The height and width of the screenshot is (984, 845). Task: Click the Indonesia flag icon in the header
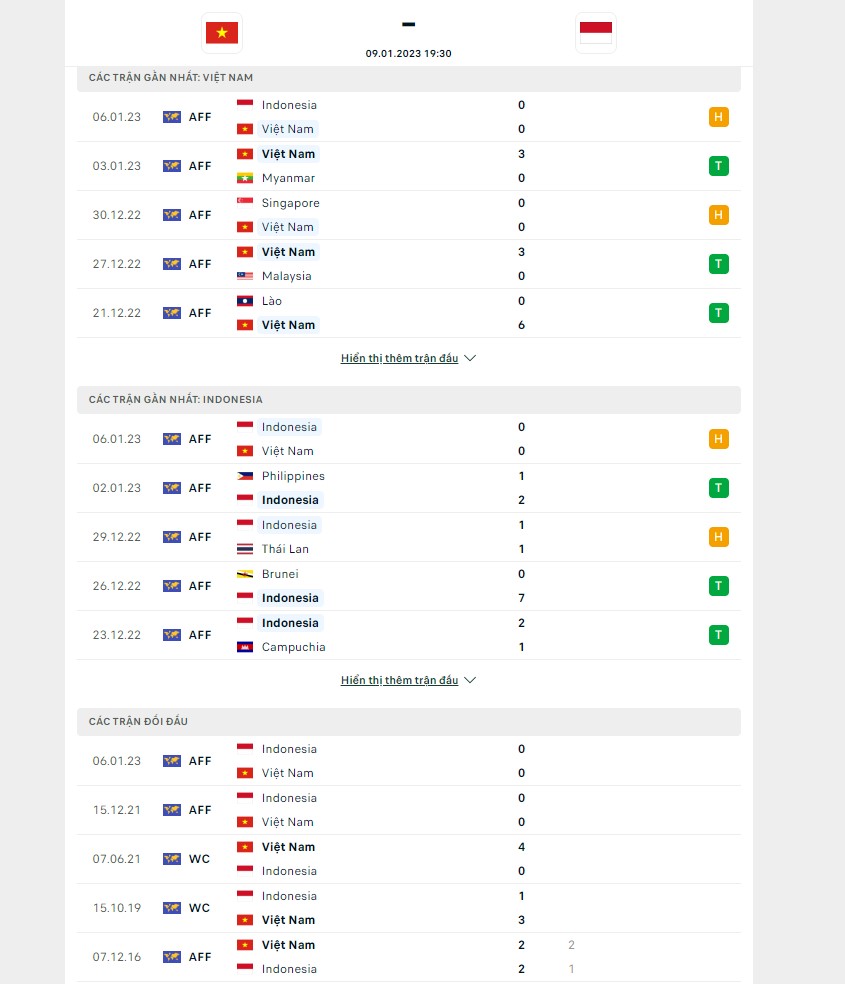597,32
